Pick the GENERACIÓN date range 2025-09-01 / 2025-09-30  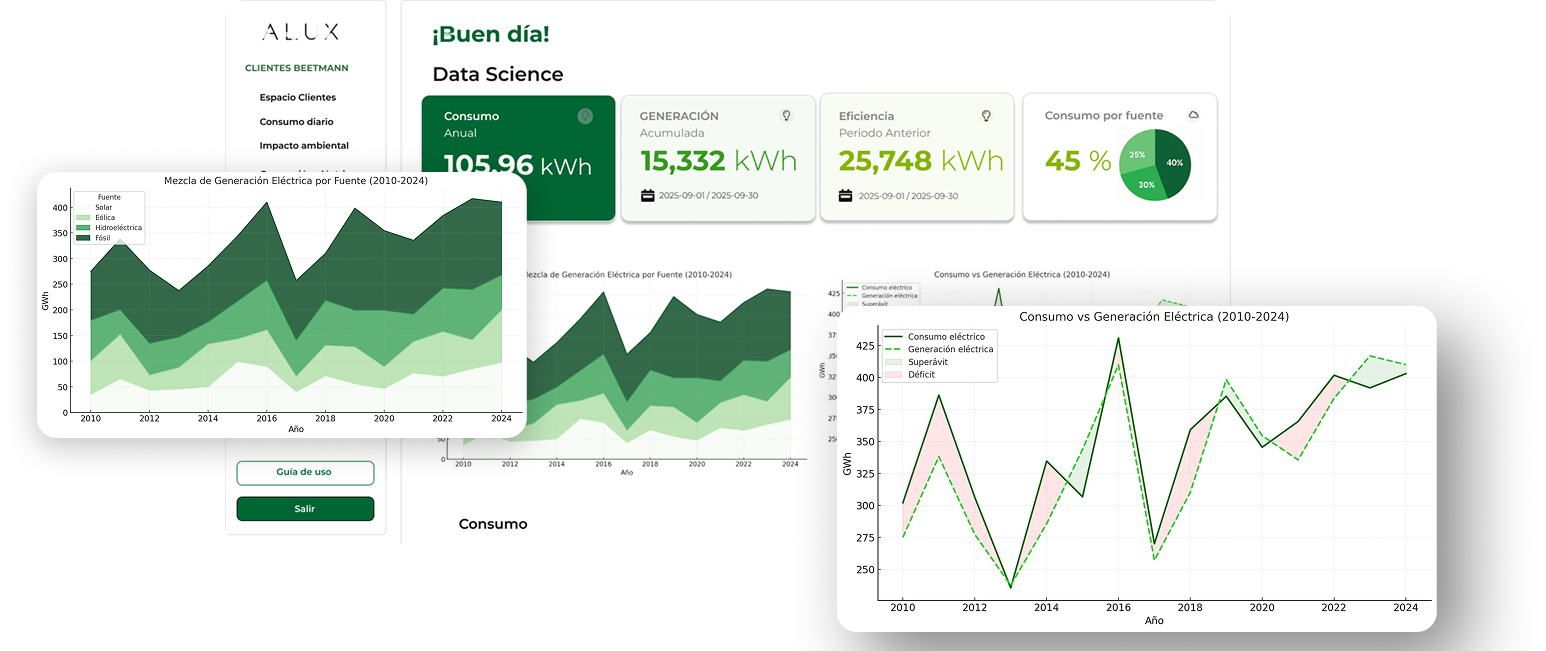(708, 196)
